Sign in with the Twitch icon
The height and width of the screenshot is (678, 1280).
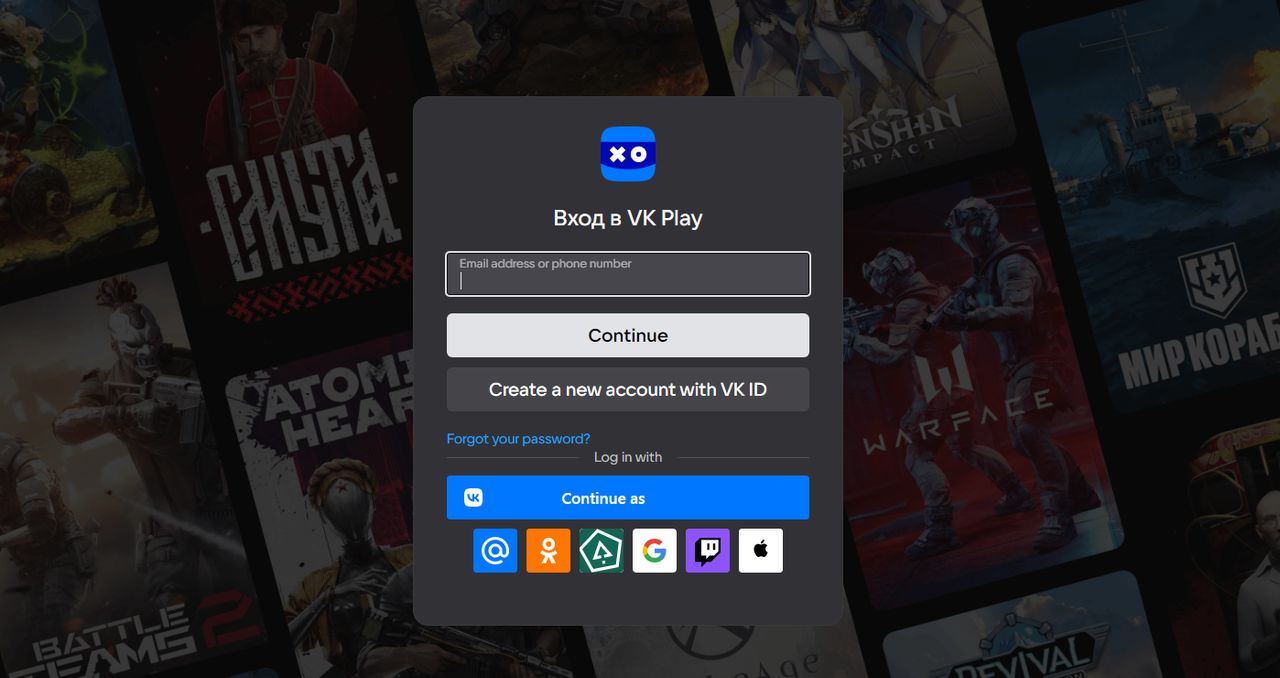(x=707, y=551)
